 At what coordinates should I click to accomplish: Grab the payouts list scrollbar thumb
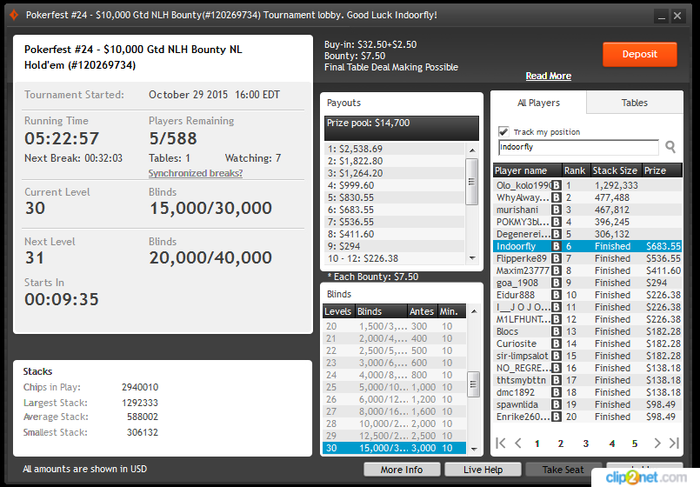pyautogui.click(x=471, y=181)
